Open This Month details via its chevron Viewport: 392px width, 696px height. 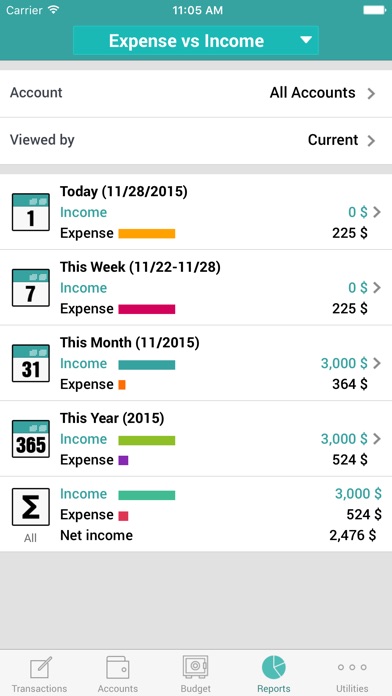(377, 363)
